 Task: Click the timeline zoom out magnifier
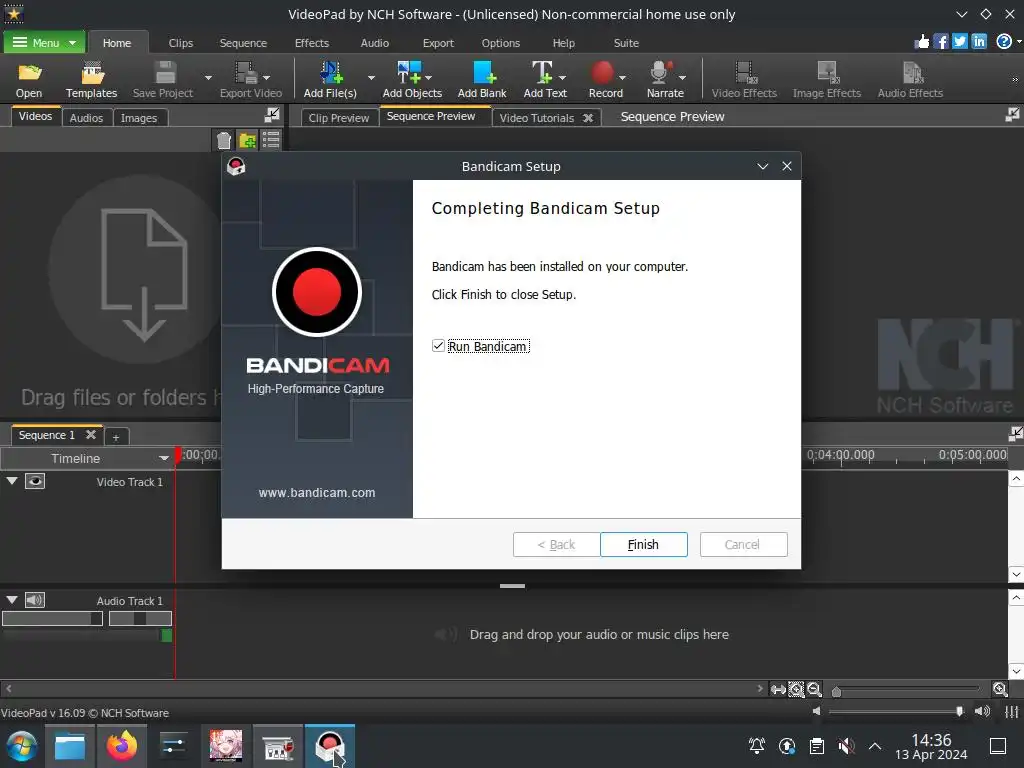click(x=814, y=689)
